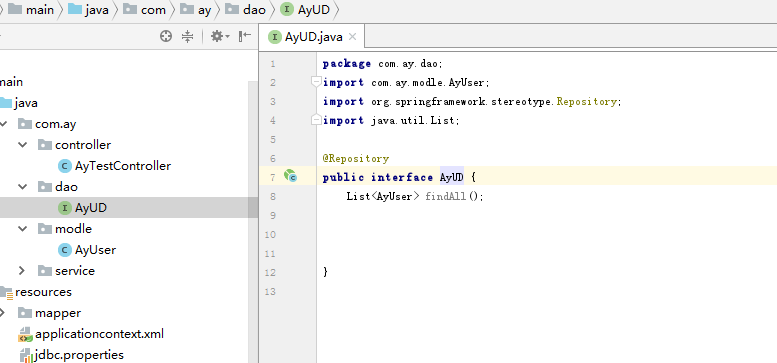Fold the import block at line 2
Viewport: 777px width, 363px height.
pyautogui.click(x=316, y=82)
